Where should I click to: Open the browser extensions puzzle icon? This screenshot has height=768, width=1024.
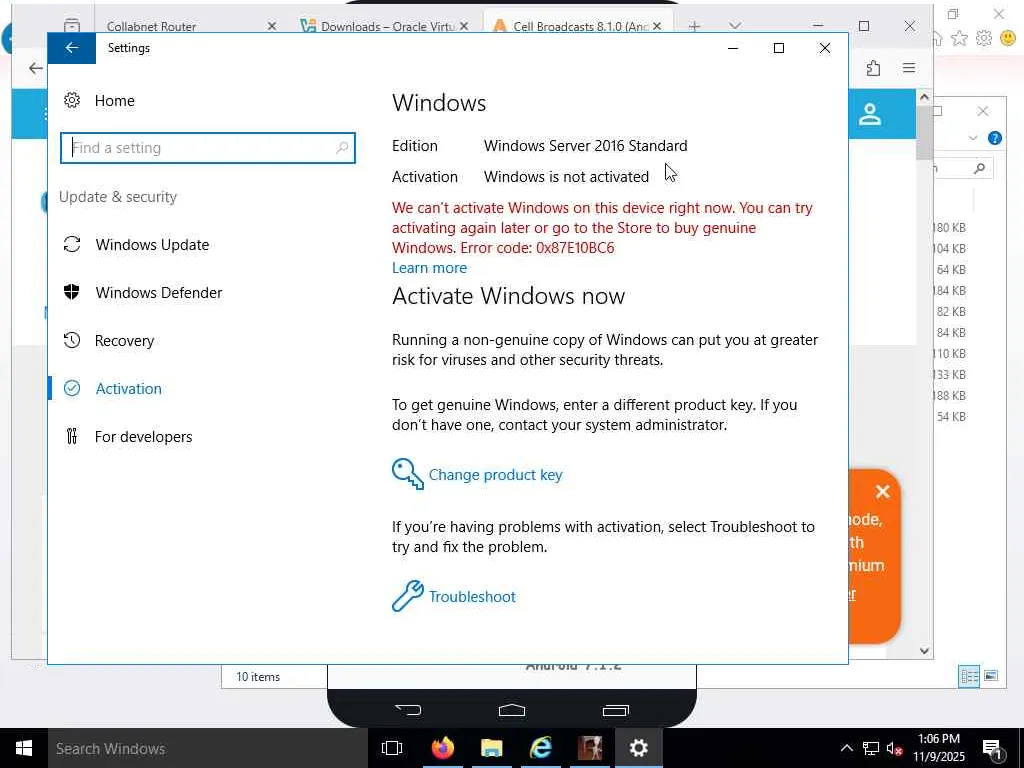click(873, 68)
